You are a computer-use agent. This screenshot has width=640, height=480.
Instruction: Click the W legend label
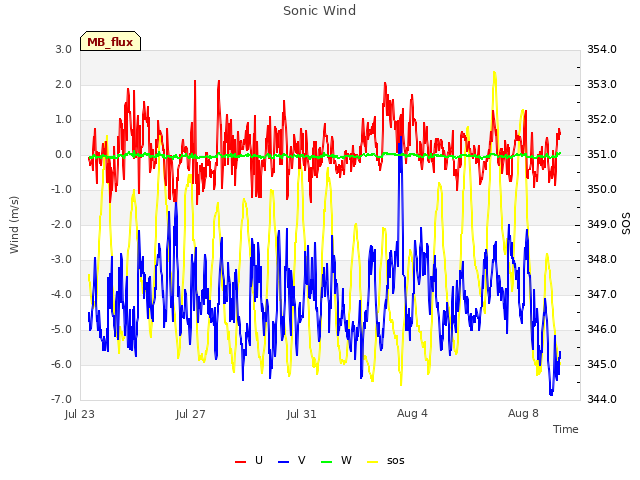(346, 460)
